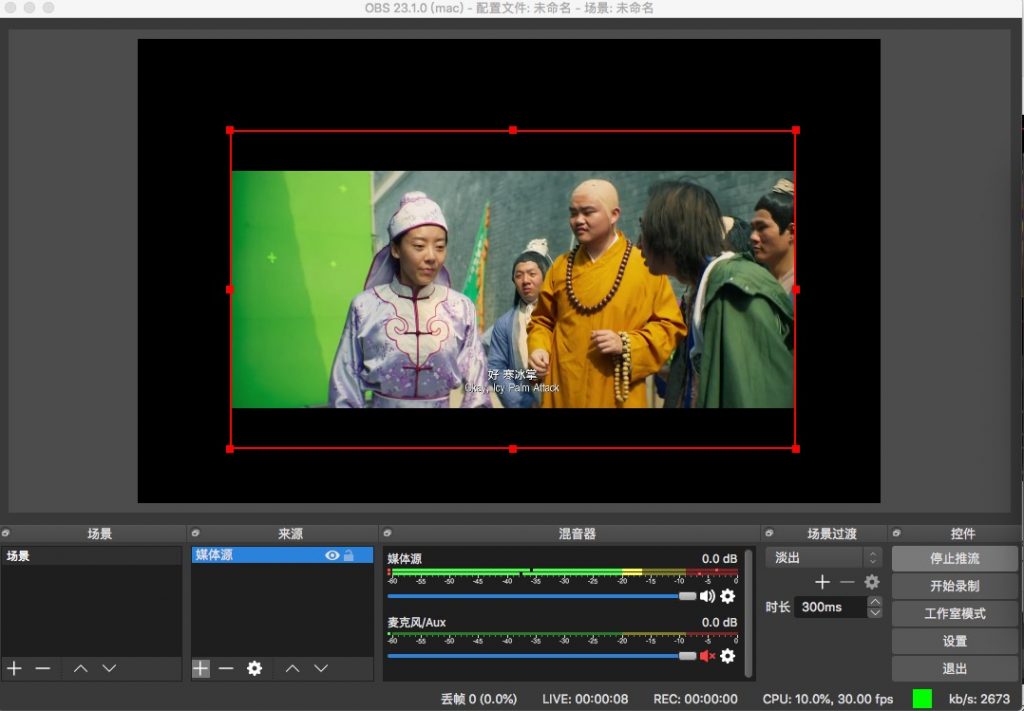The image size is (1024, 711).
Task: Enable 工作室模式 studio mode
Action: coord(954,614)
